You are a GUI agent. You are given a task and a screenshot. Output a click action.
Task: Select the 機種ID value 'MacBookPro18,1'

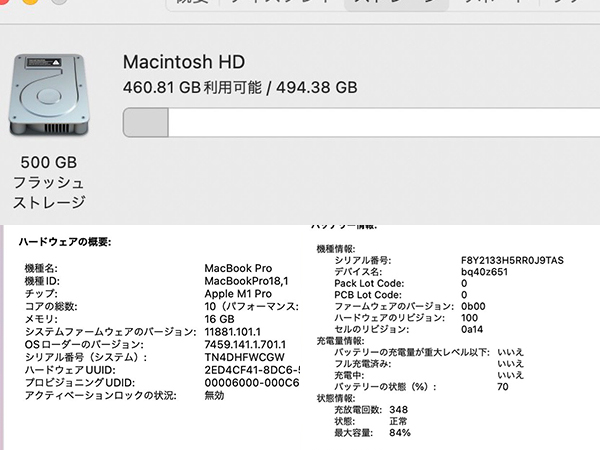pos(246,281)
